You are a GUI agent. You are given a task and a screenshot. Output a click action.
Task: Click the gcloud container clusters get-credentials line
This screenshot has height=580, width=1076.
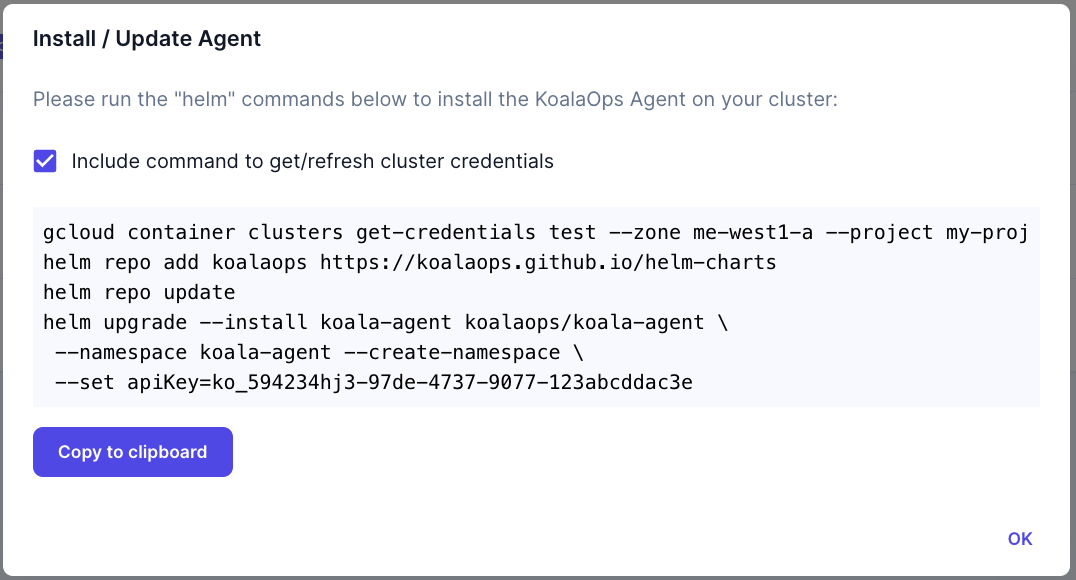click(536, 232)
